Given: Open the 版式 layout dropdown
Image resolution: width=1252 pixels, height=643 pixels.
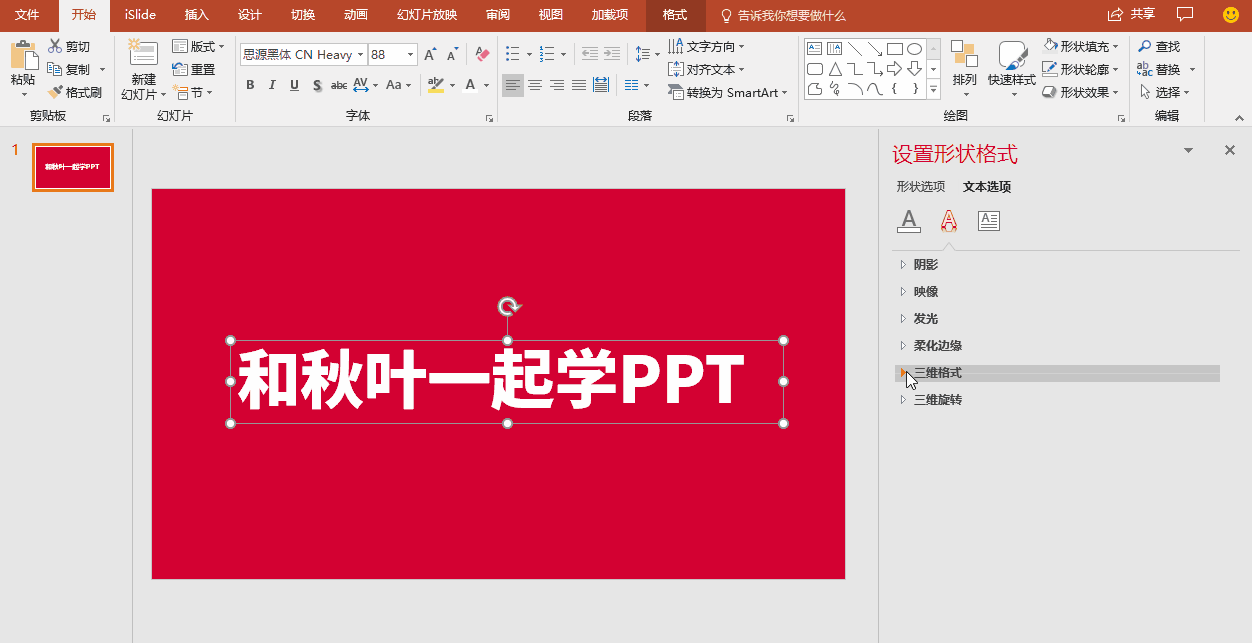Looking at the screenshot, I should click(x=198, y=47).
